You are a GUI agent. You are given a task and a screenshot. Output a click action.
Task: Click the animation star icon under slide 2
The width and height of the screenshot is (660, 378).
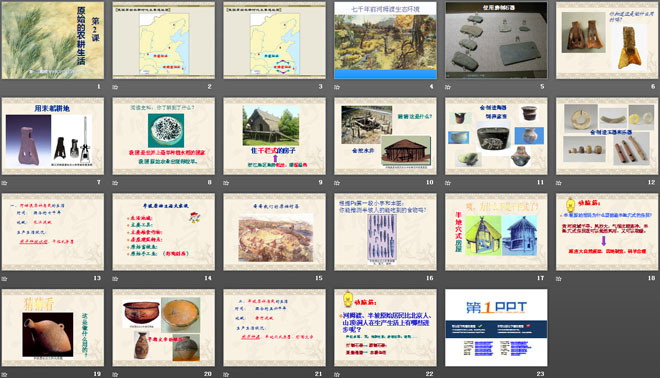click(115, 87)
